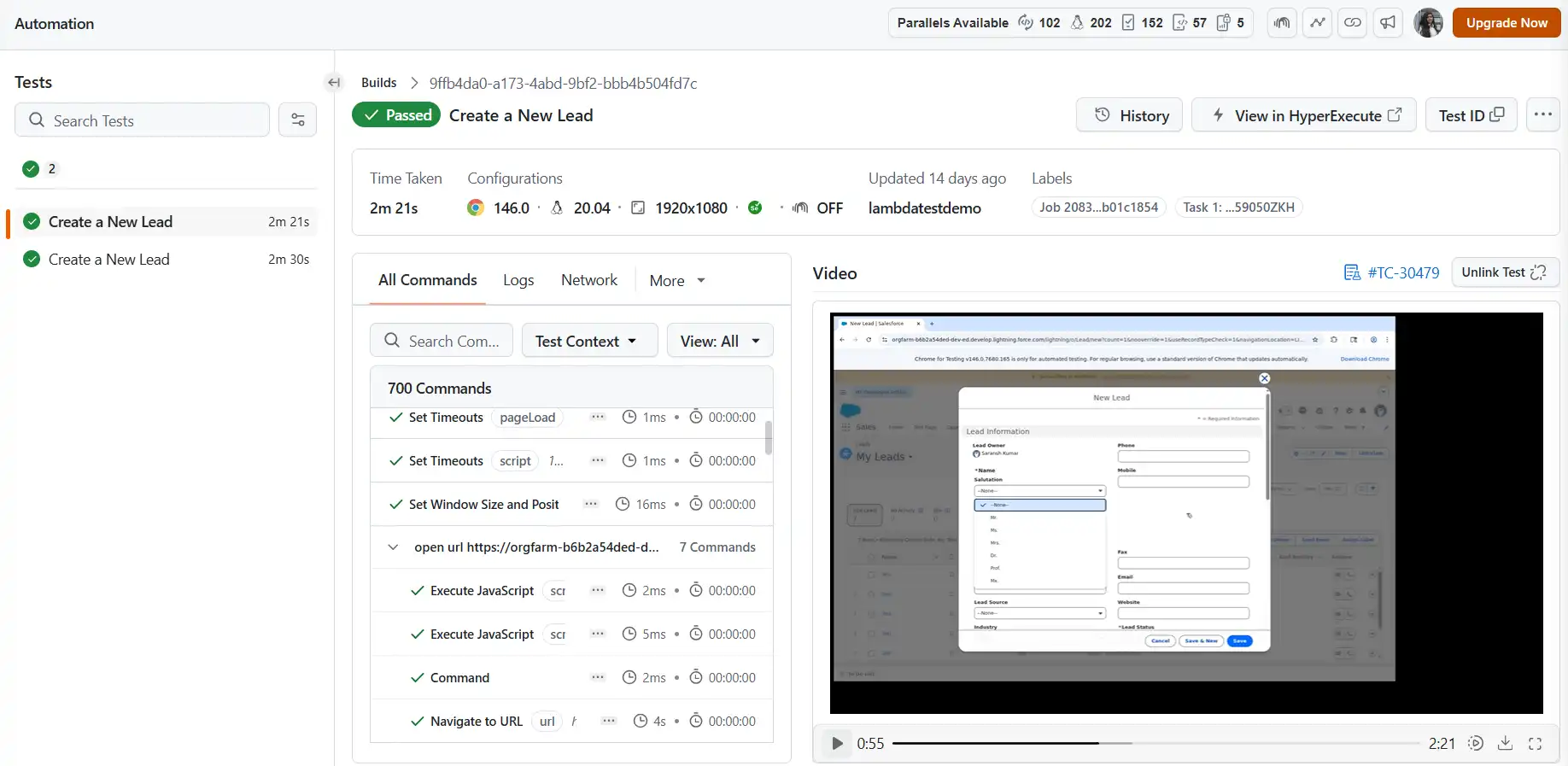Click the Upgrade Now button
Screen dimensions: 1568x766
click(x=1507, y=23)
